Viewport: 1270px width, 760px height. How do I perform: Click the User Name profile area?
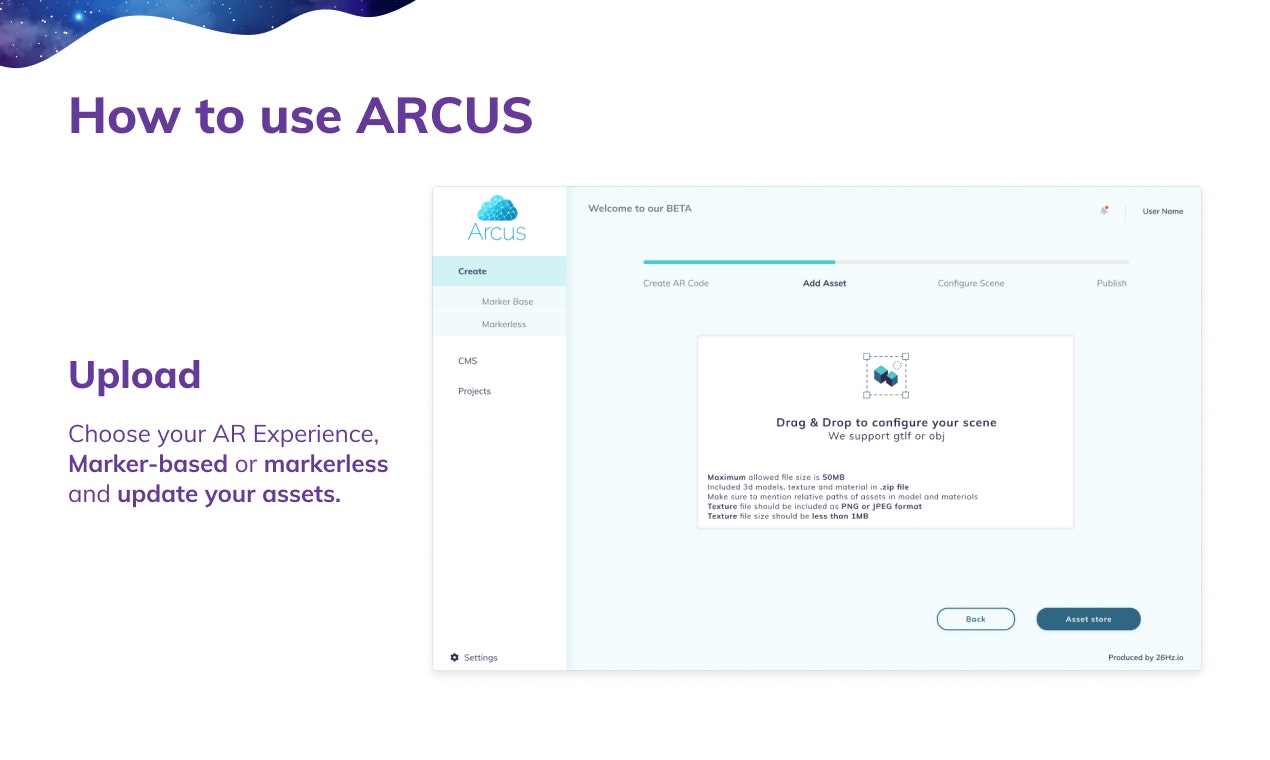[1162, 211]
